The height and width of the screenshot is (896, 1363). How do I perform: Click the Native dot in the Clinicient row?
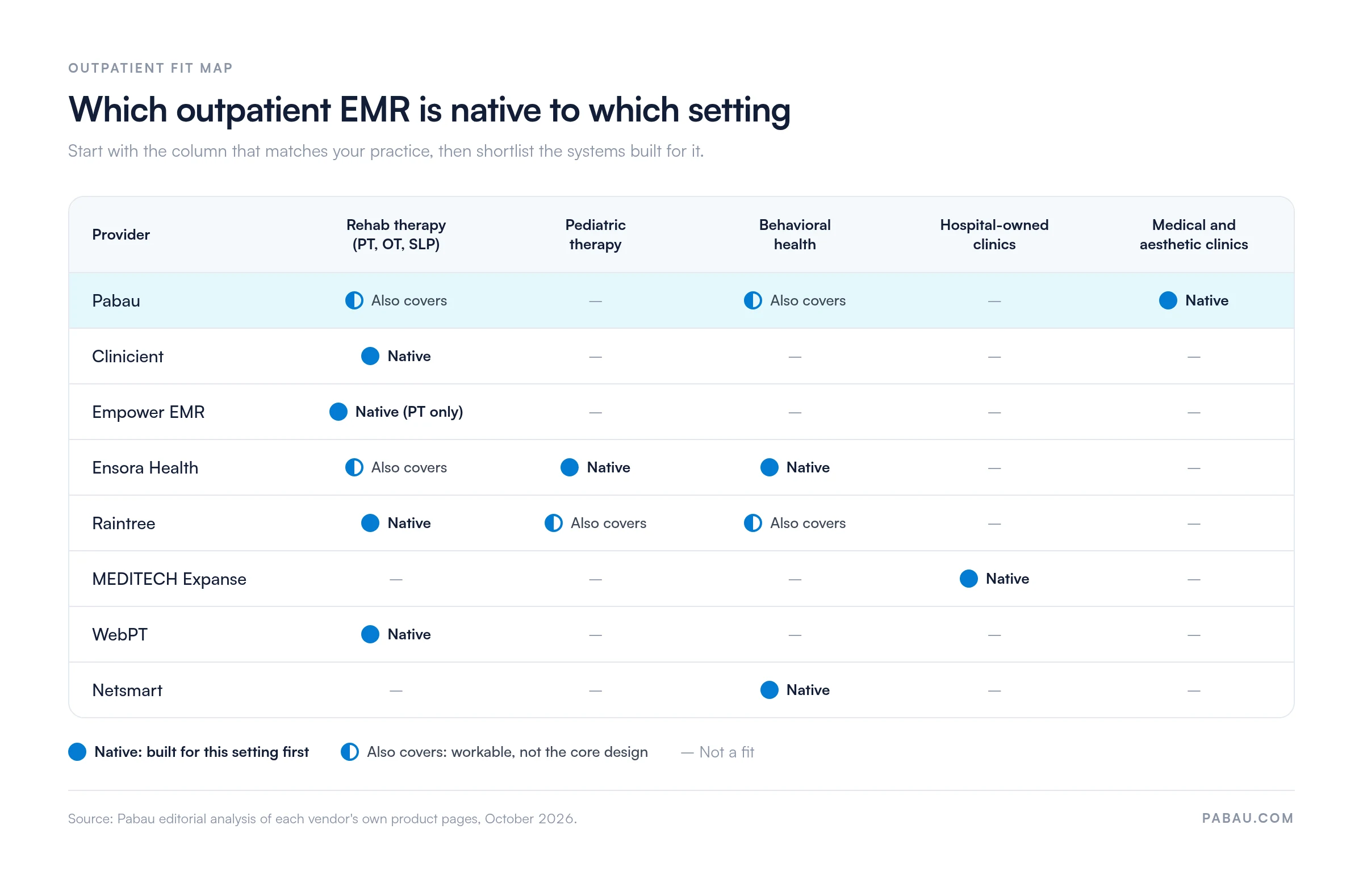point(370,356)
